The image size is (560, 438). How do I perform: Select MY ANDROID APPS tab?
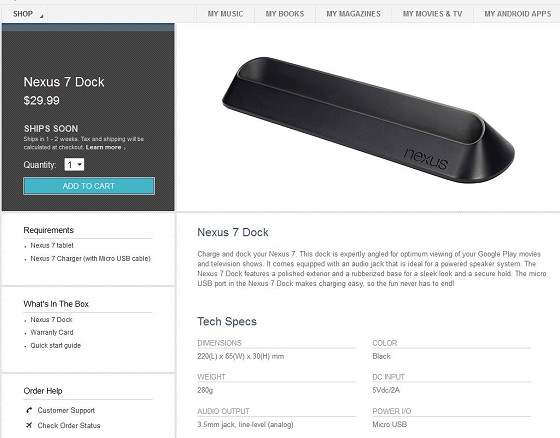pyautogui.click(x=518, y=14)
